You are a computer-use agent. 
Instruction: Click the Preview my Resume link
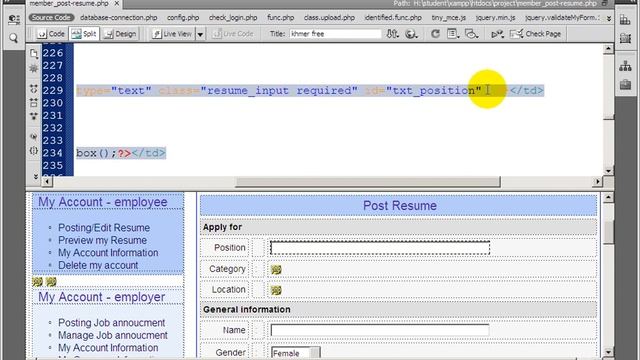click(102, 240)
